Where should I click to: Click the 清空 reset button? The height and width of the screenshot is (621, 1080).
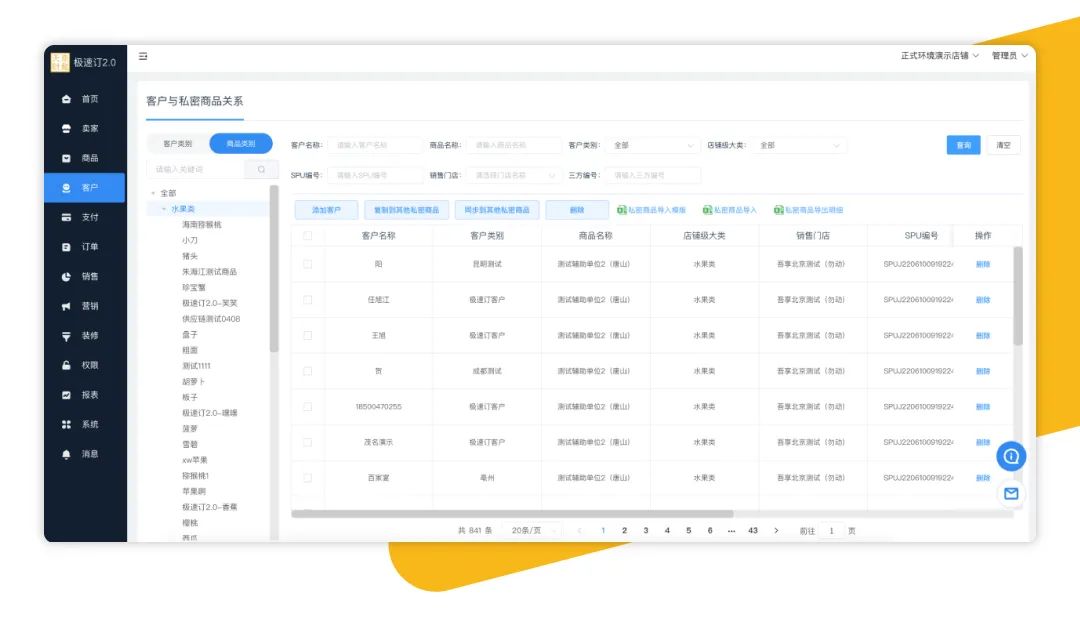pyautogui.click(x=1004, y=145)
